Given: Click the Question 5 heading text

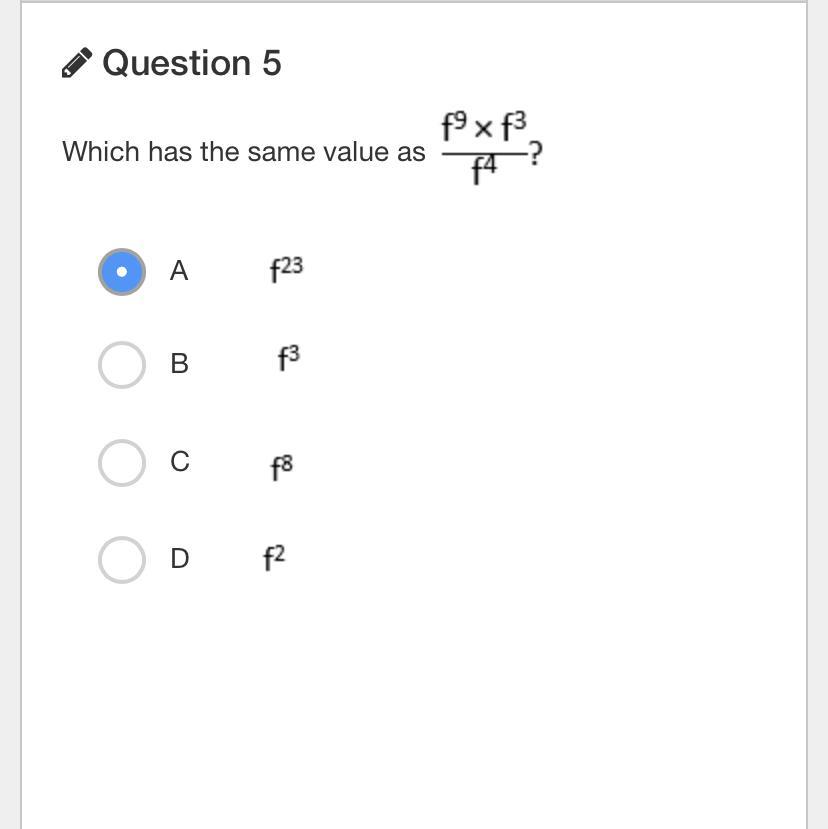Looking at the screenshot, I should 192,63.
